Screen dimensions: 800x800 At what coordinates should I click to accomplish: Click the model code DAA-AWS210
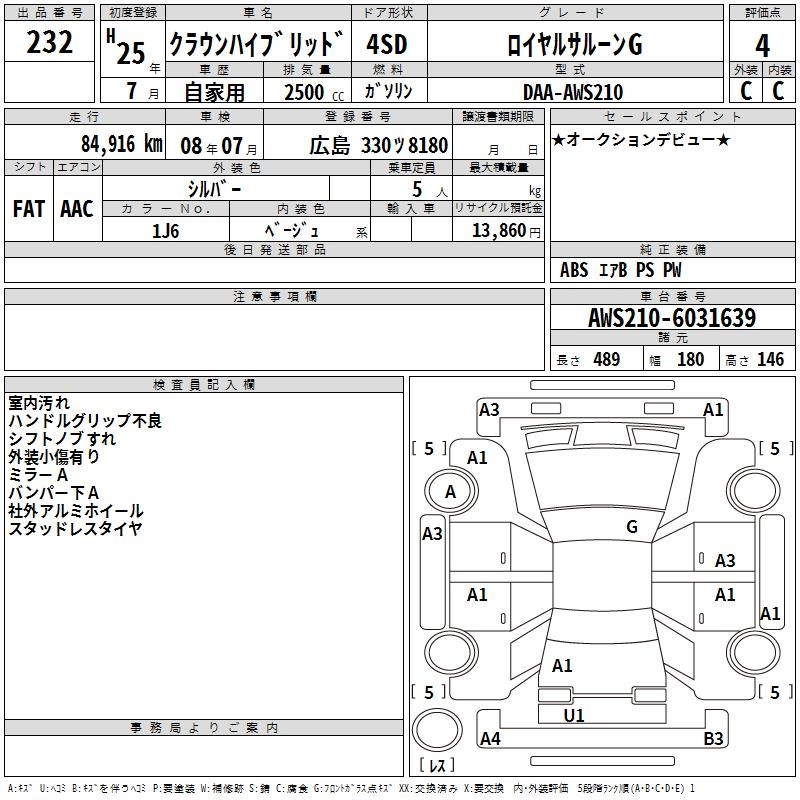click(573, 92)
